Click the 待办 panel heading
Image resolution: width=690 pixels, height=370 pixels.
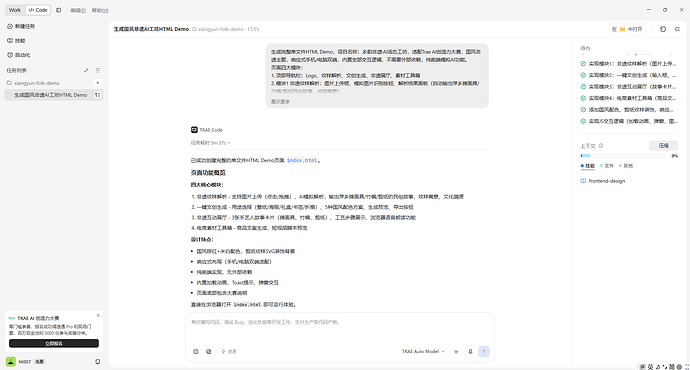(x=585, y=48)
